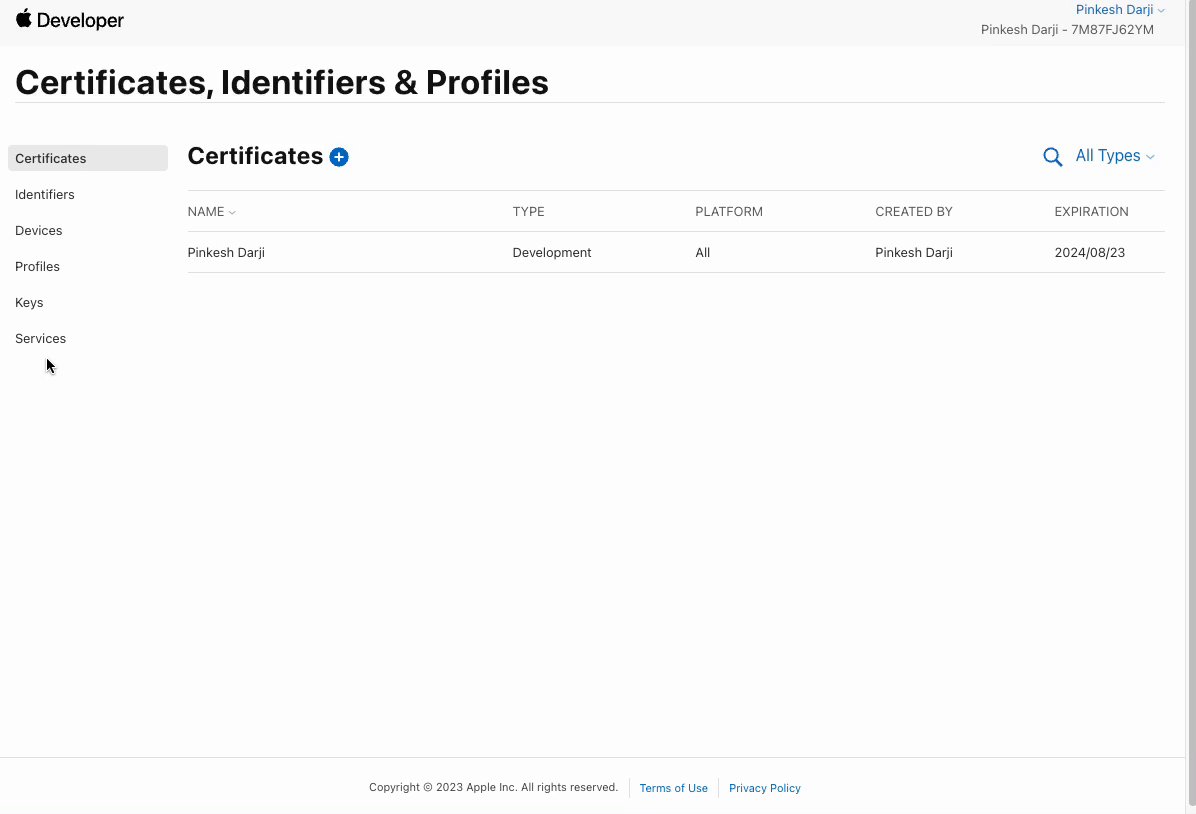Go to Devices in the sidebar
Viewport: 1196px width, 814px height.
tap(39, 230)
